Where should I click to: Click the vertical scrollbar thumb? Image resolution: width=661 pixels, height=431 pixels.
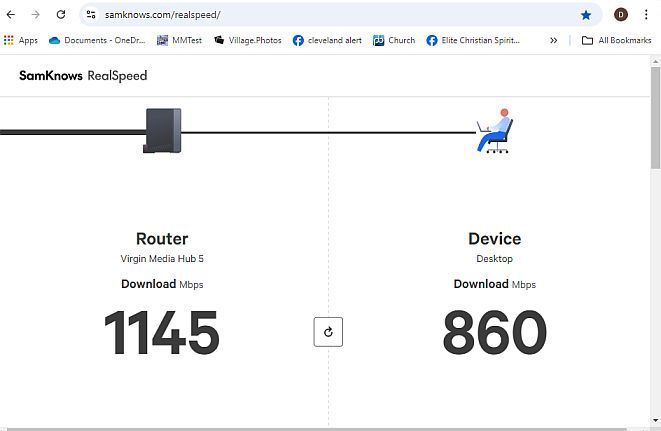(656, 118)
